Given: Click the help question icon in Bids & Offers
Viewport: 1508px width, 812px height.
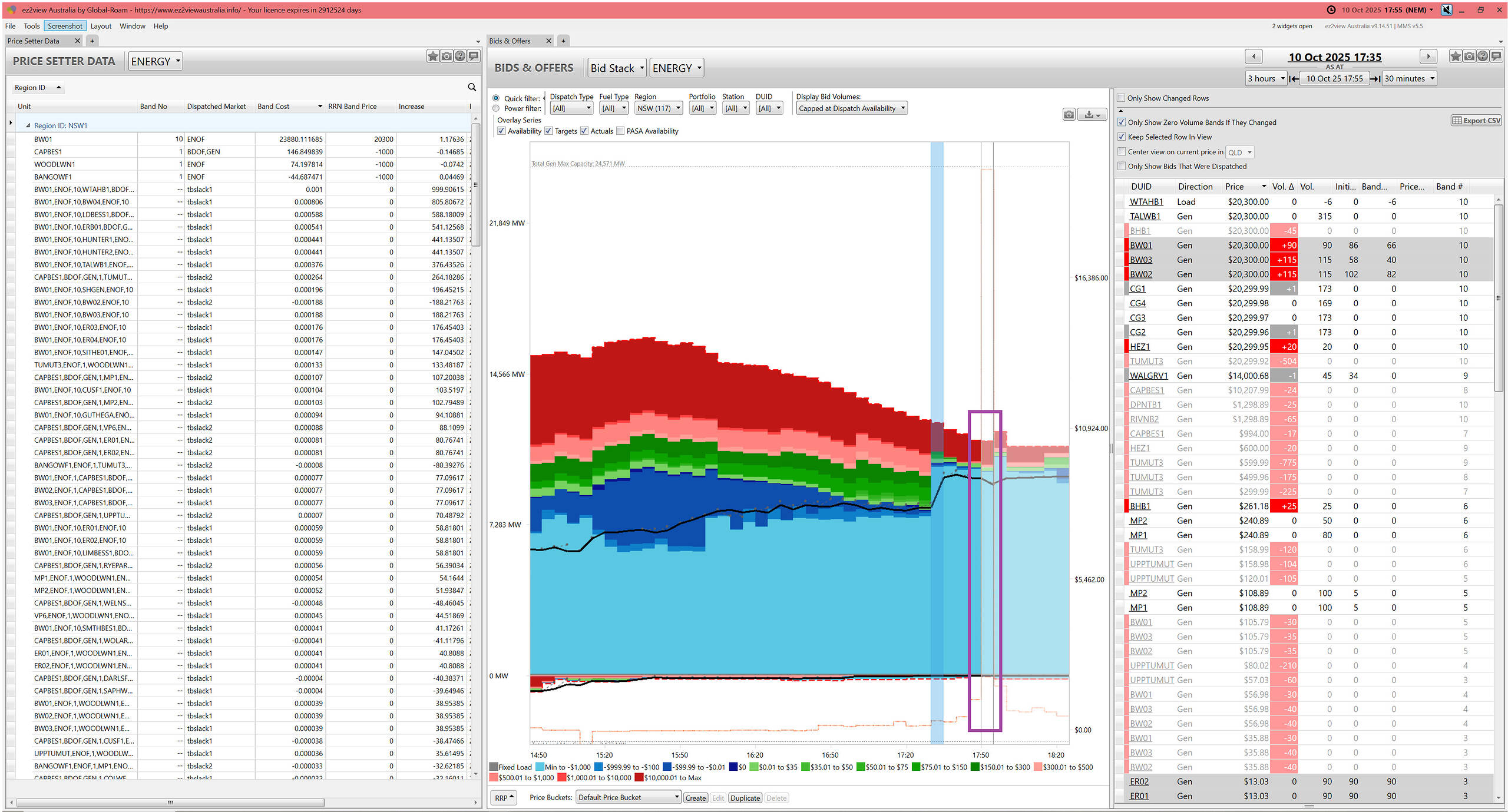Looking at the screenshot, I should (x=1482, y=56).
